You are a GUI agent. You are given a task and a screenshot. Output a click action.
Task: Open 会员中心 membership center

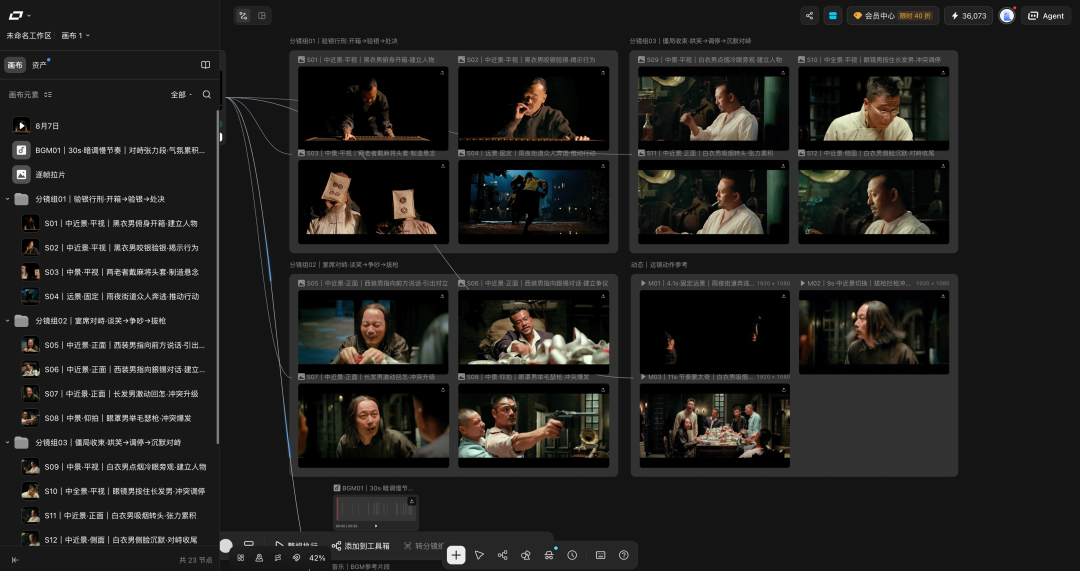893,15
